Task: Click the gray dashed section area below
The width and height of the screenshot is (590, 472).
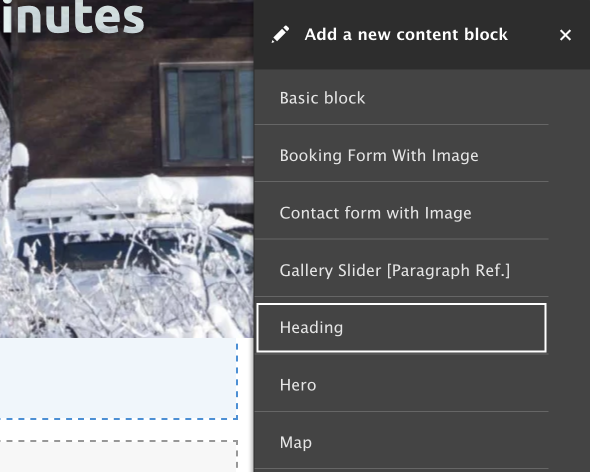Action: (x=119, y=456)
